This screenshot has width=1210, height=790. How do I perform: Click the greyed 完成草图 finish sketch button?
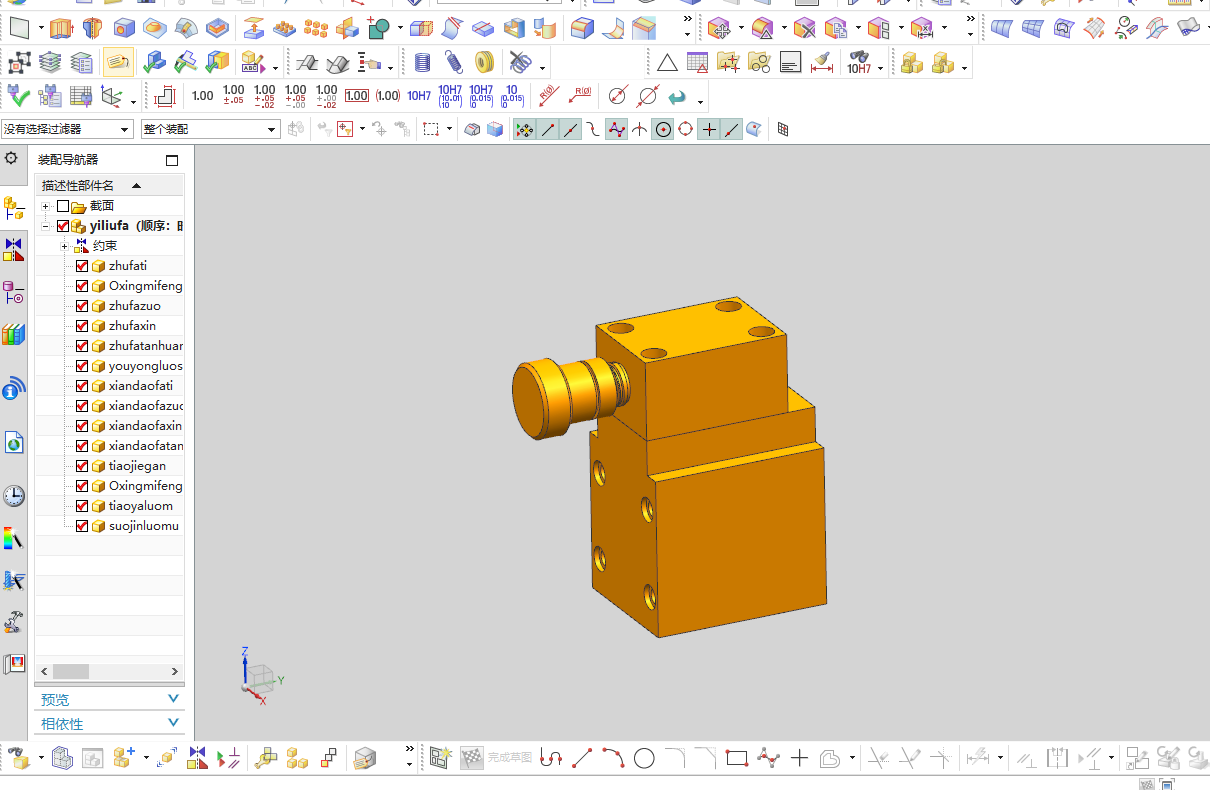497,758
